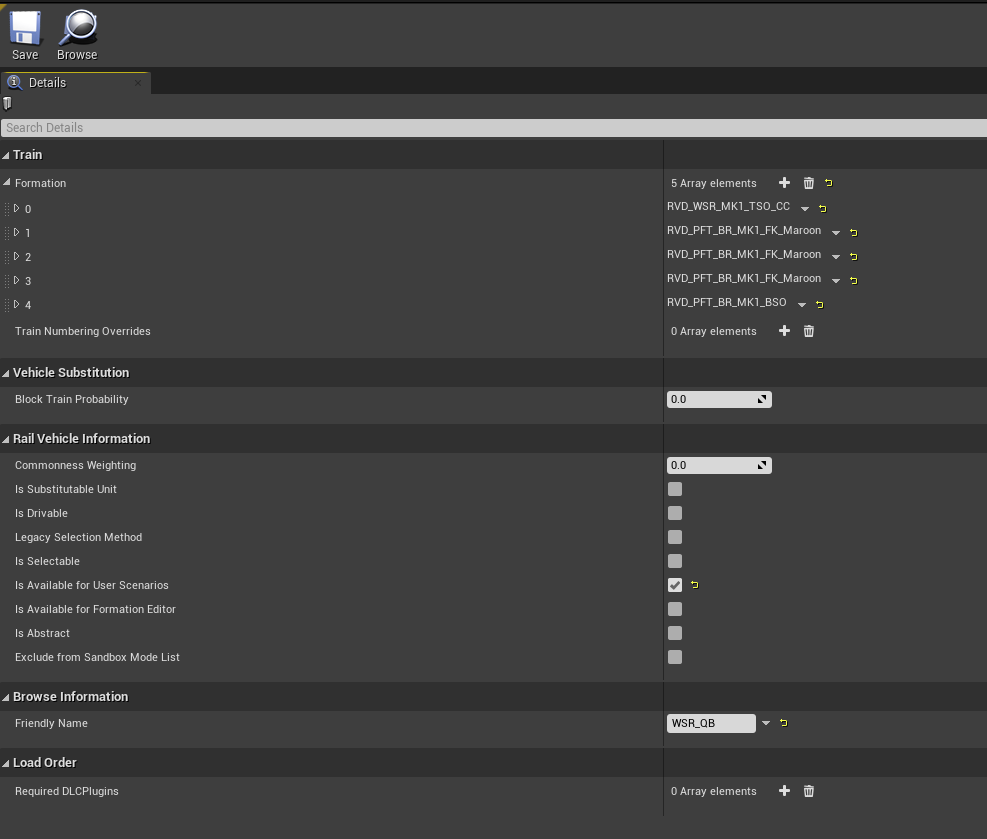Tick the Is Abstract checkbox
Viewport: 987px width, 839px height.
(x=675, y=633)
